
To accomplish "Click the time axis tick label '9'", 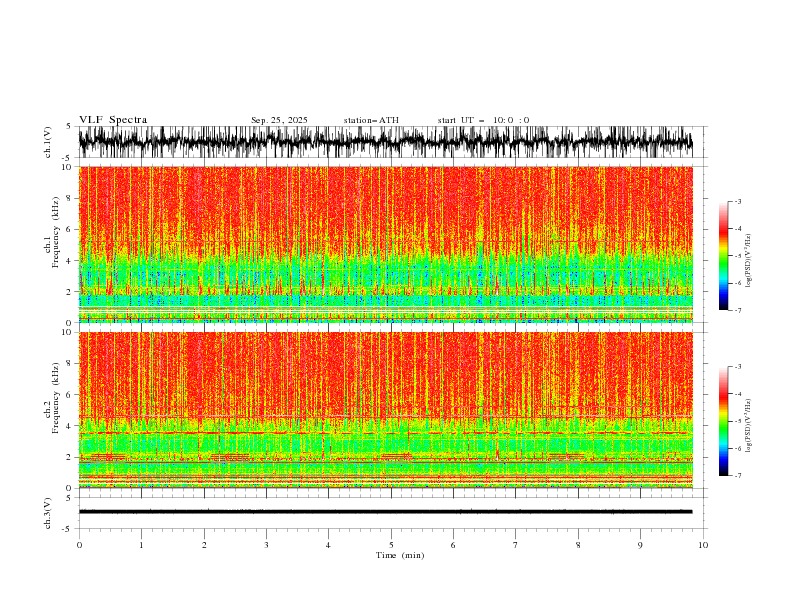I will click(640, 545).
